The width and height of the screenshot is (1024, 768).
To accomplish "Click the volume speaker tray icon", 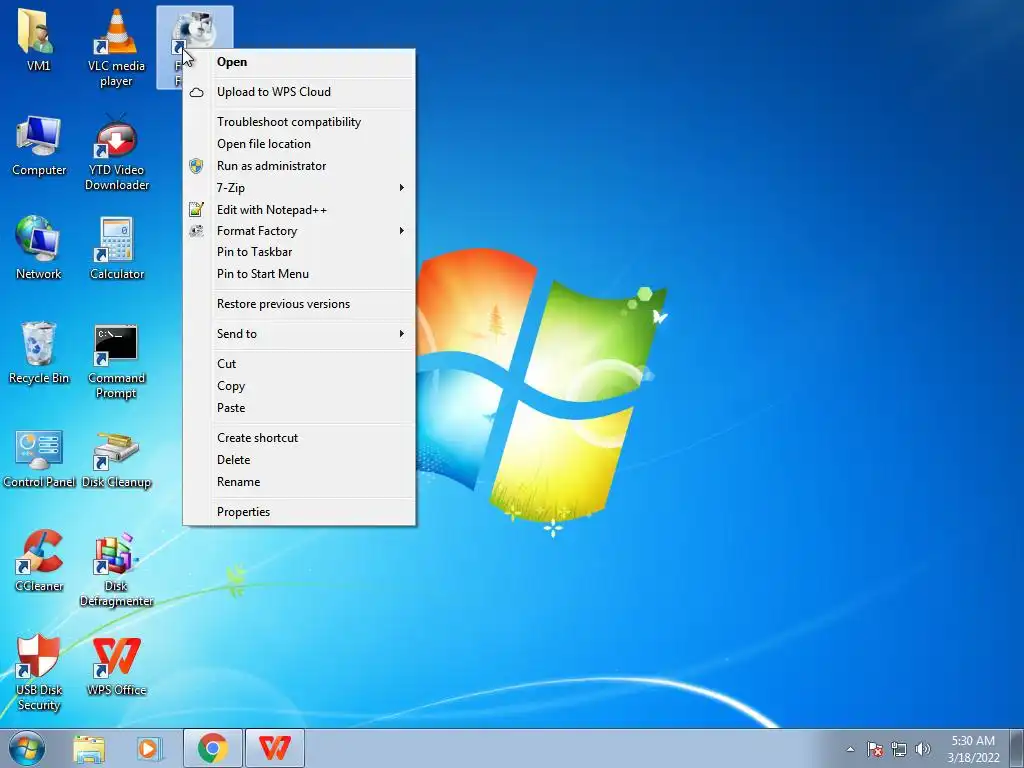I will pos(923,749).
